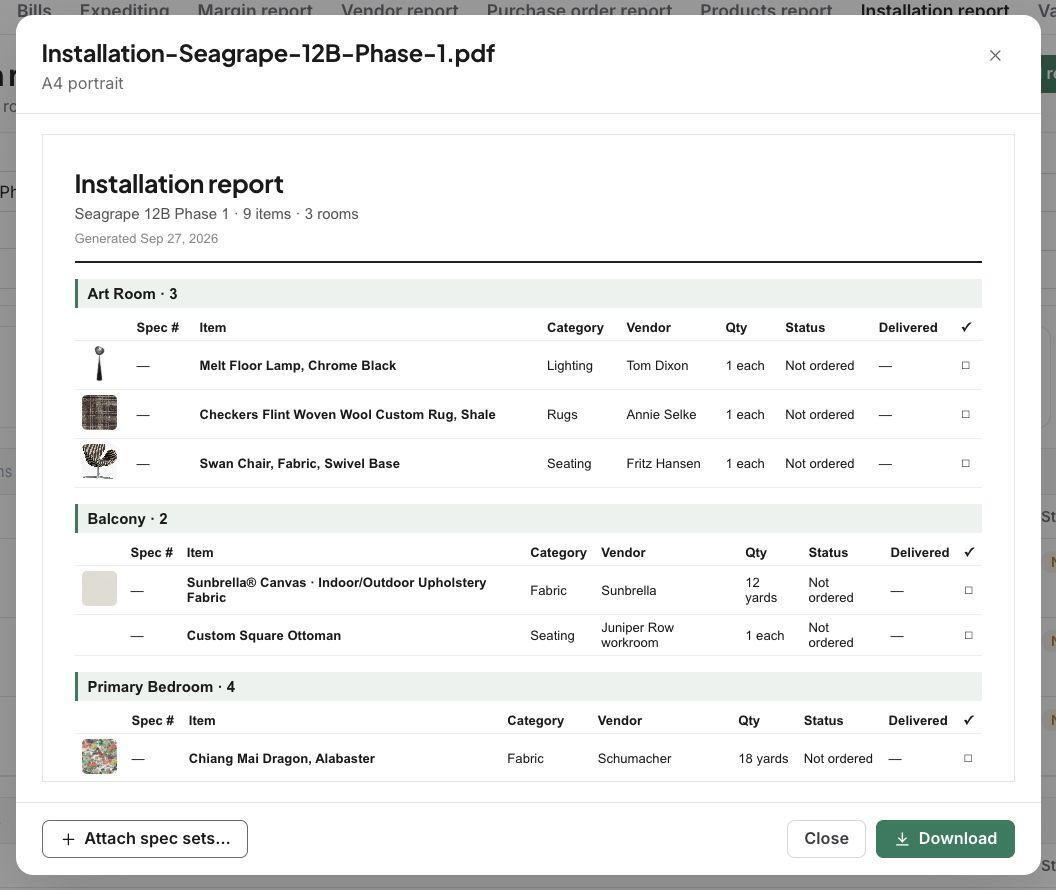Click Installation report heading in preview
Image resolution: width=1056 pixels, height=890 pixels.
[x=178, y=184]
